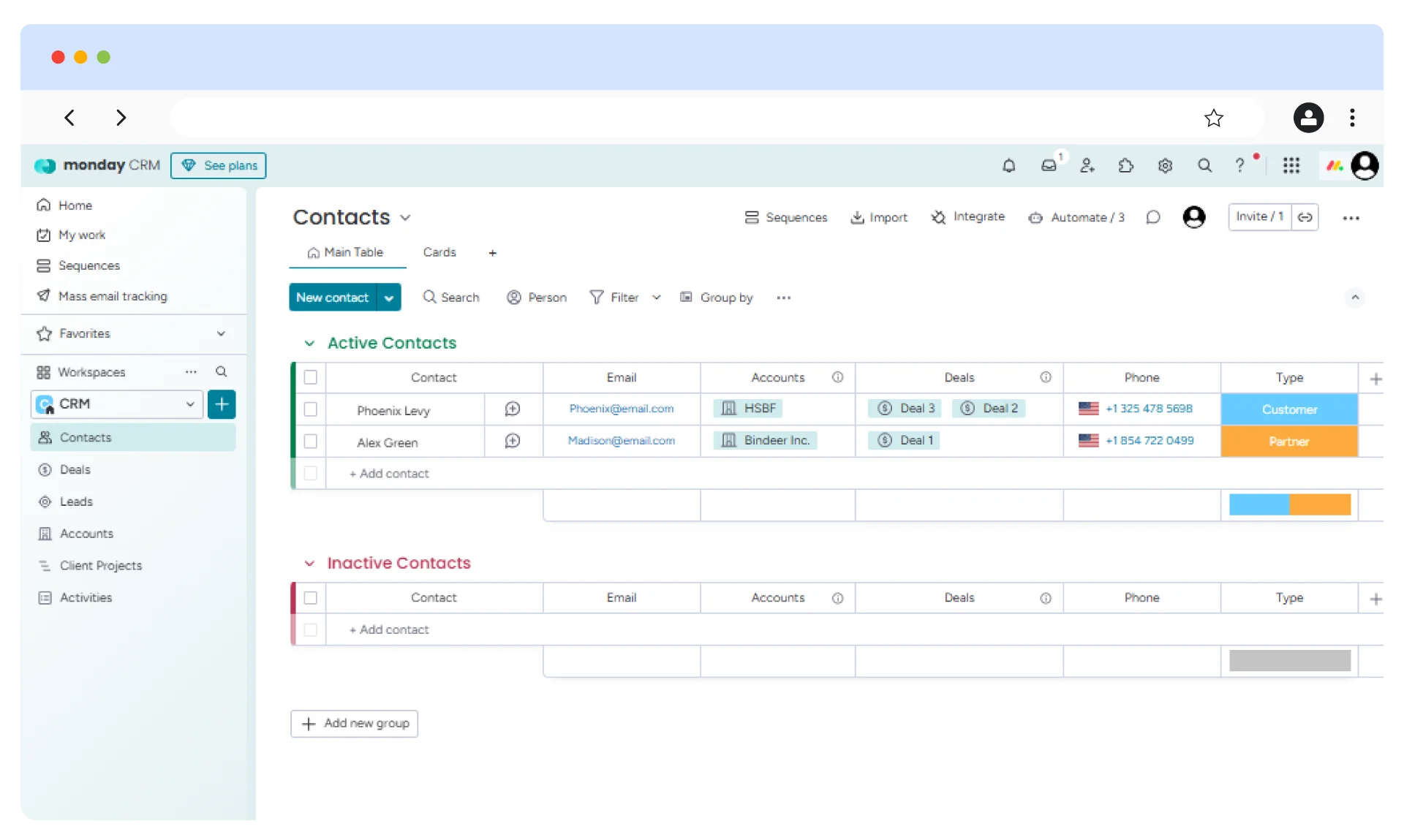The width and height of the screenshot is (1404, 840).
Task: Click the orange Partner type label
Action: [1289, 442]
